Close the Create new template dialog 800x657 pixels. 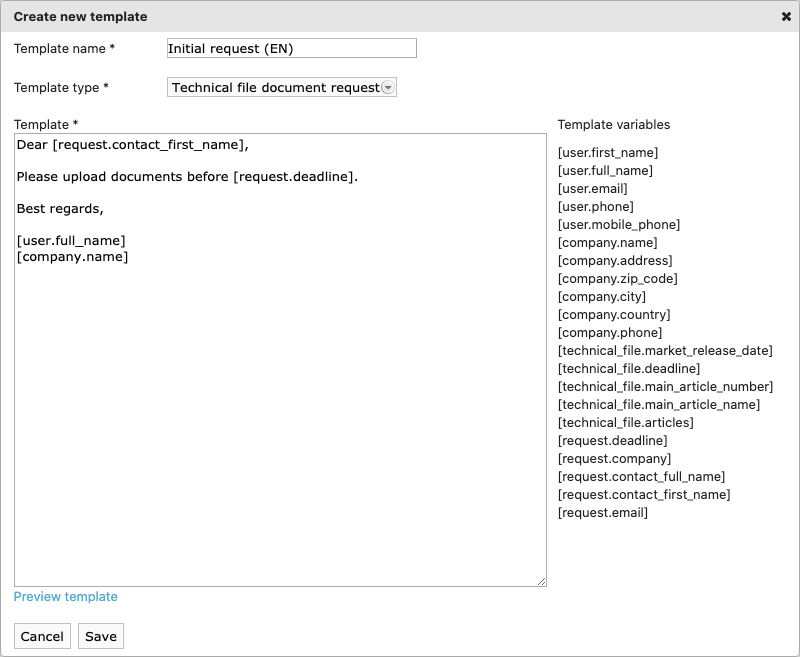coord(786,17)
